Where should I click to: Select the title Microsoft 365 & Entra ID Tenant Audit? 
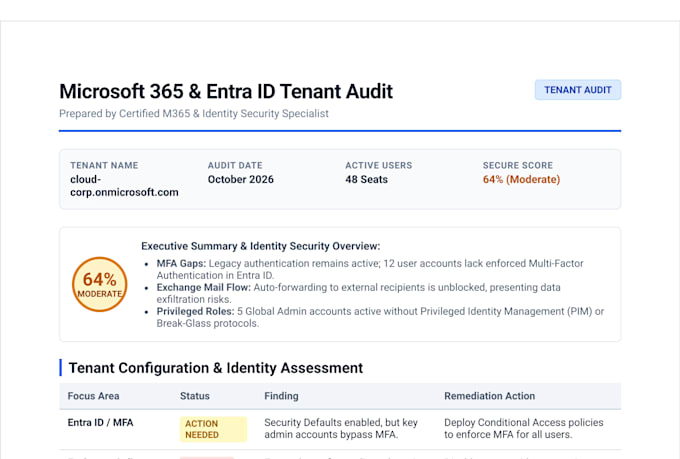[x=226, y=92]
